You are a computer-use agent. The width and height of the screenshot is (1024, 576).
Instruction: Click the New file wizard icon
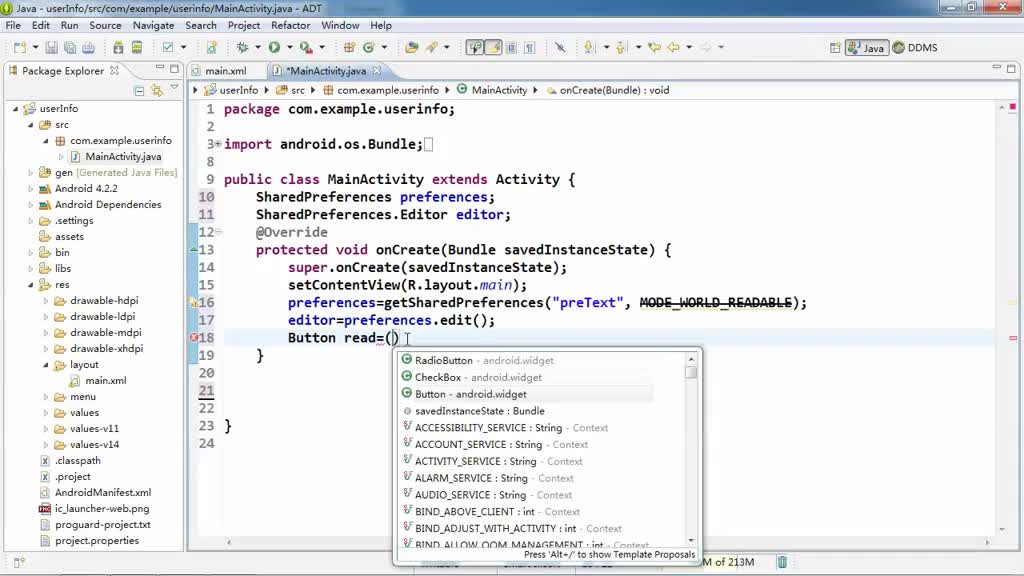point(20,48)
